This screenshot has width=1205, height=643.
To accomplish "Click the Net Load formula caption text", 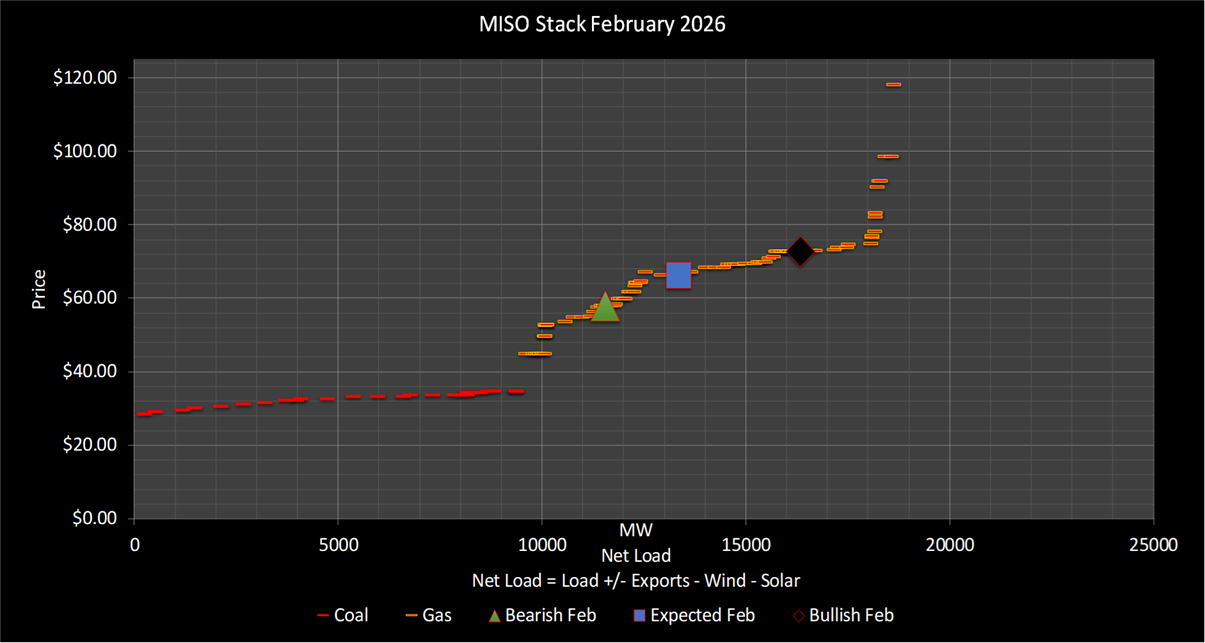I will (636, 580).
